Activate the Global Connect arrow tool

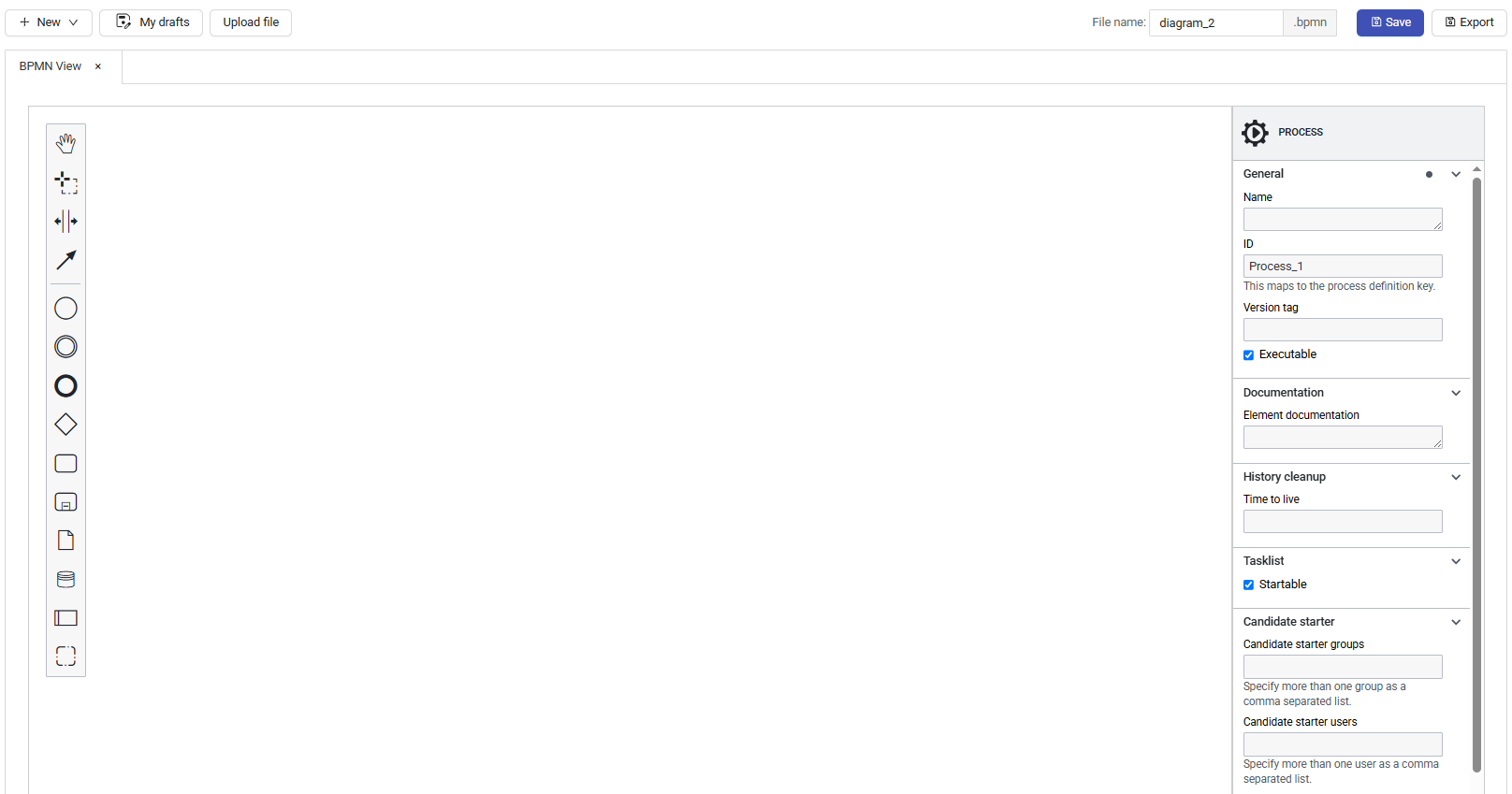(x=65, y=260)
